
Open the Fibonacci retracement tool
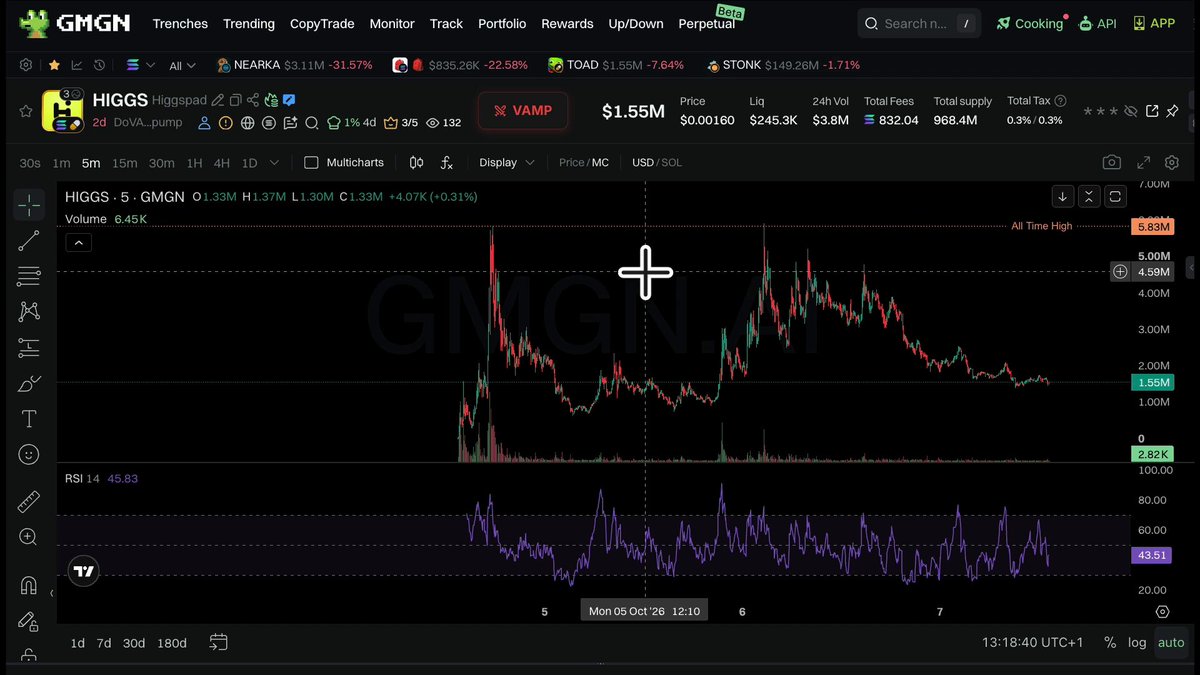click(29, 276)
